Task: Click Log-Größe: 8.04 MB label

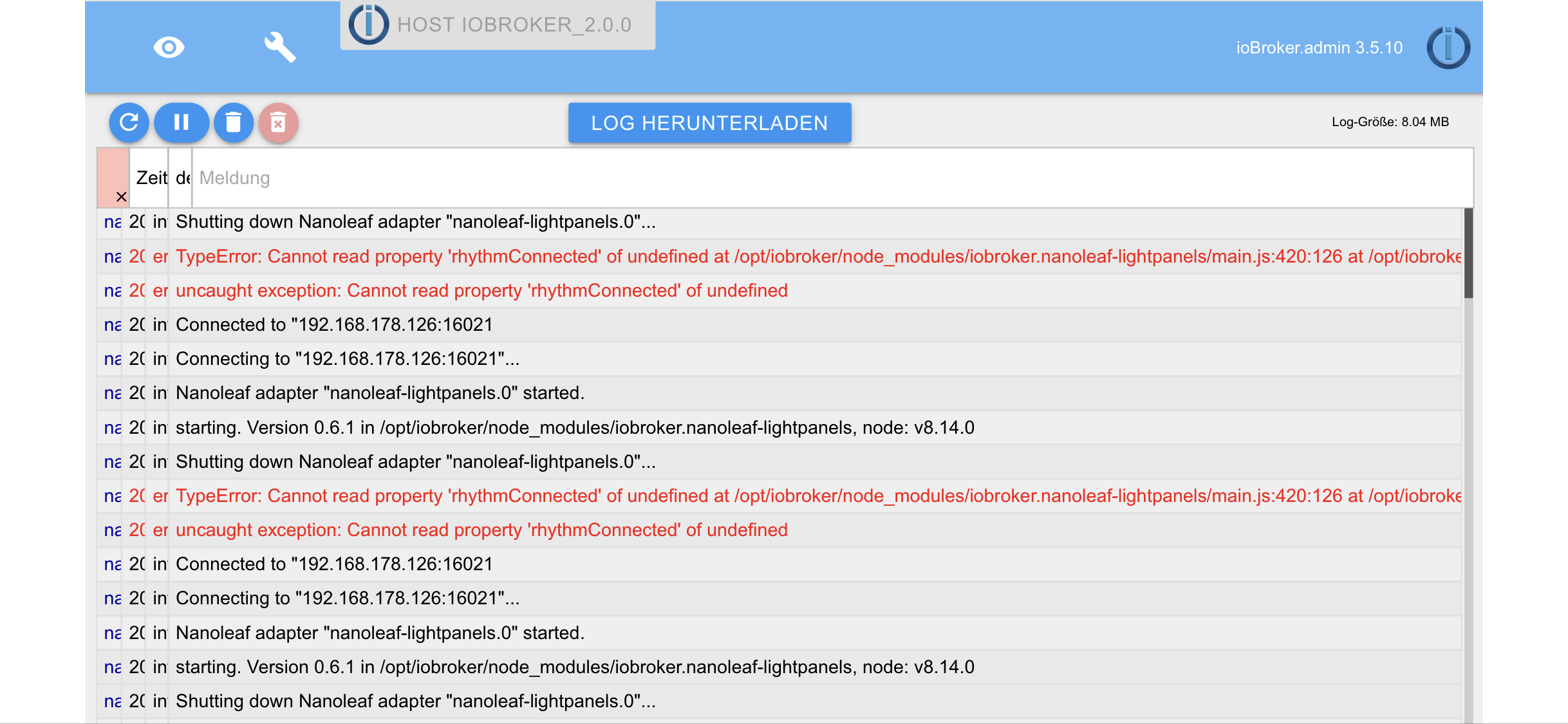Action: (x=1390, y=122)
